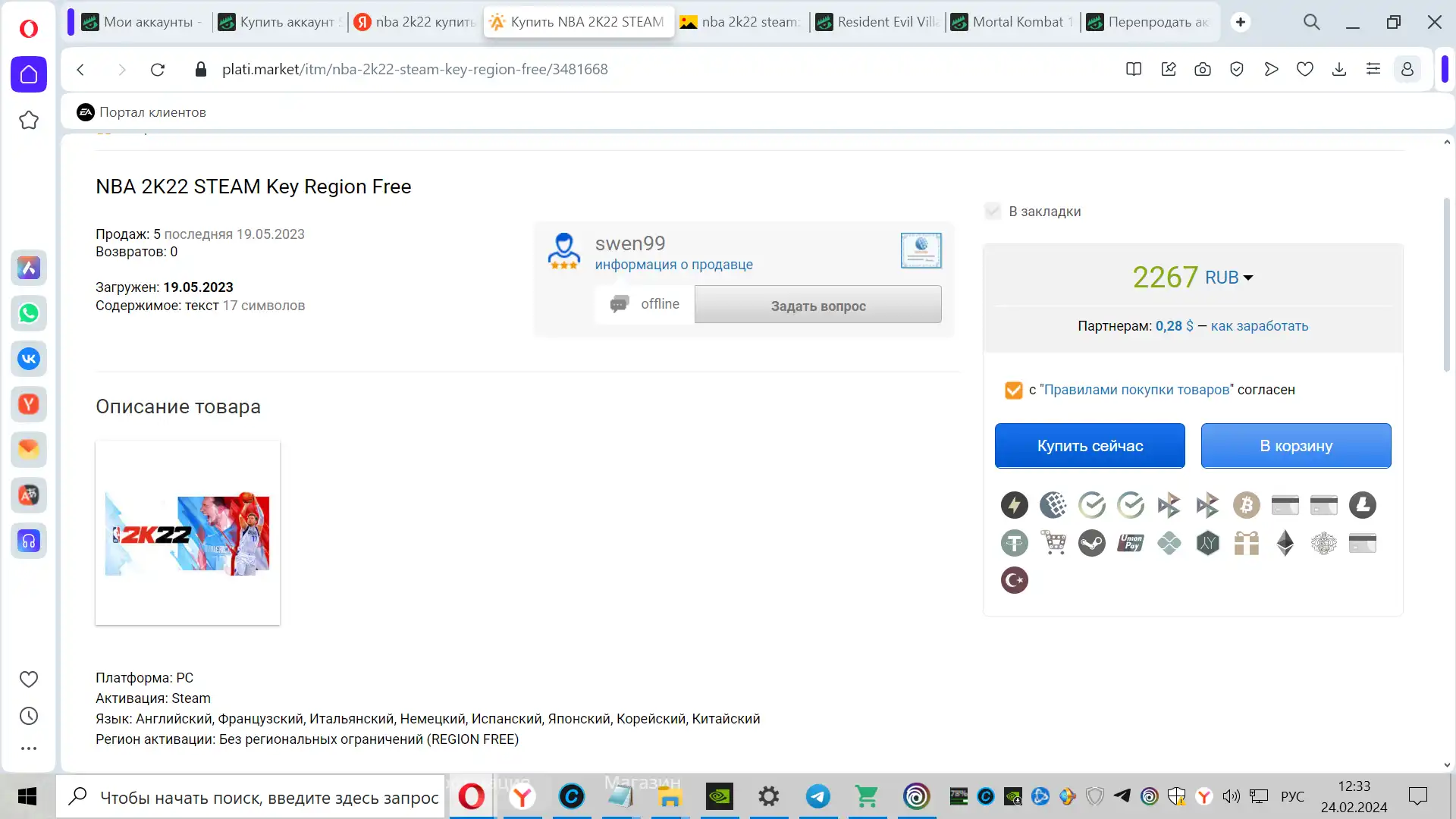Switch to 'nba 2k22 купить' Yandex tab
The image size is (1456, 819).
[x=416, y=22]
